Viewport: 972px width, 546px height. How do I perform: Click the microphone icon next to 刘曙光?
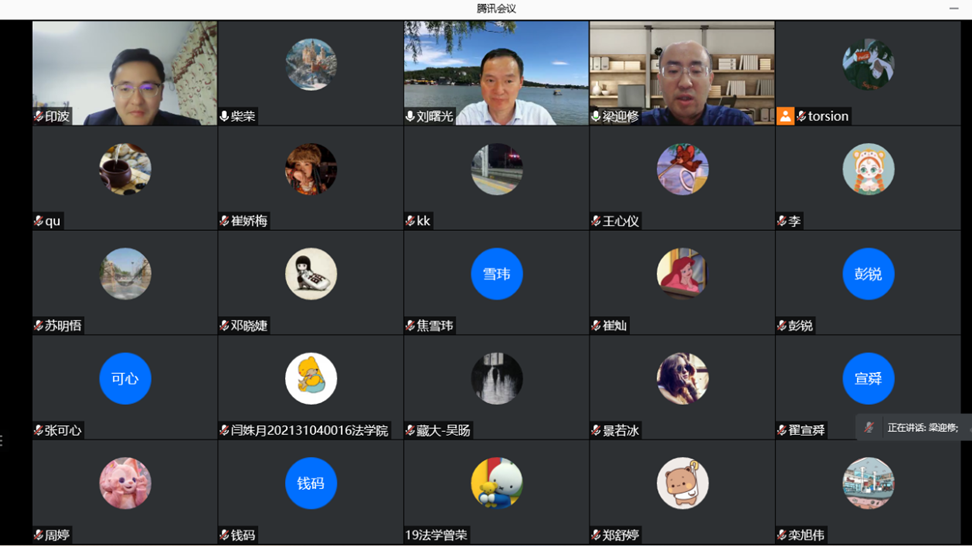[x=410, y=117]
